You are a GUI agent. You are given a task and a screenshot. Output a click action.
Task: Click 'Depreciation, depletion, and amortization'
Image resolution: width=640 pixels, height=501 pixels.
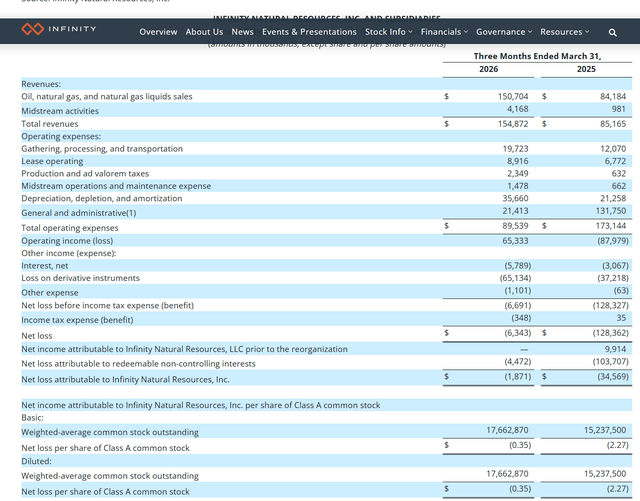(x=102, y=198)
